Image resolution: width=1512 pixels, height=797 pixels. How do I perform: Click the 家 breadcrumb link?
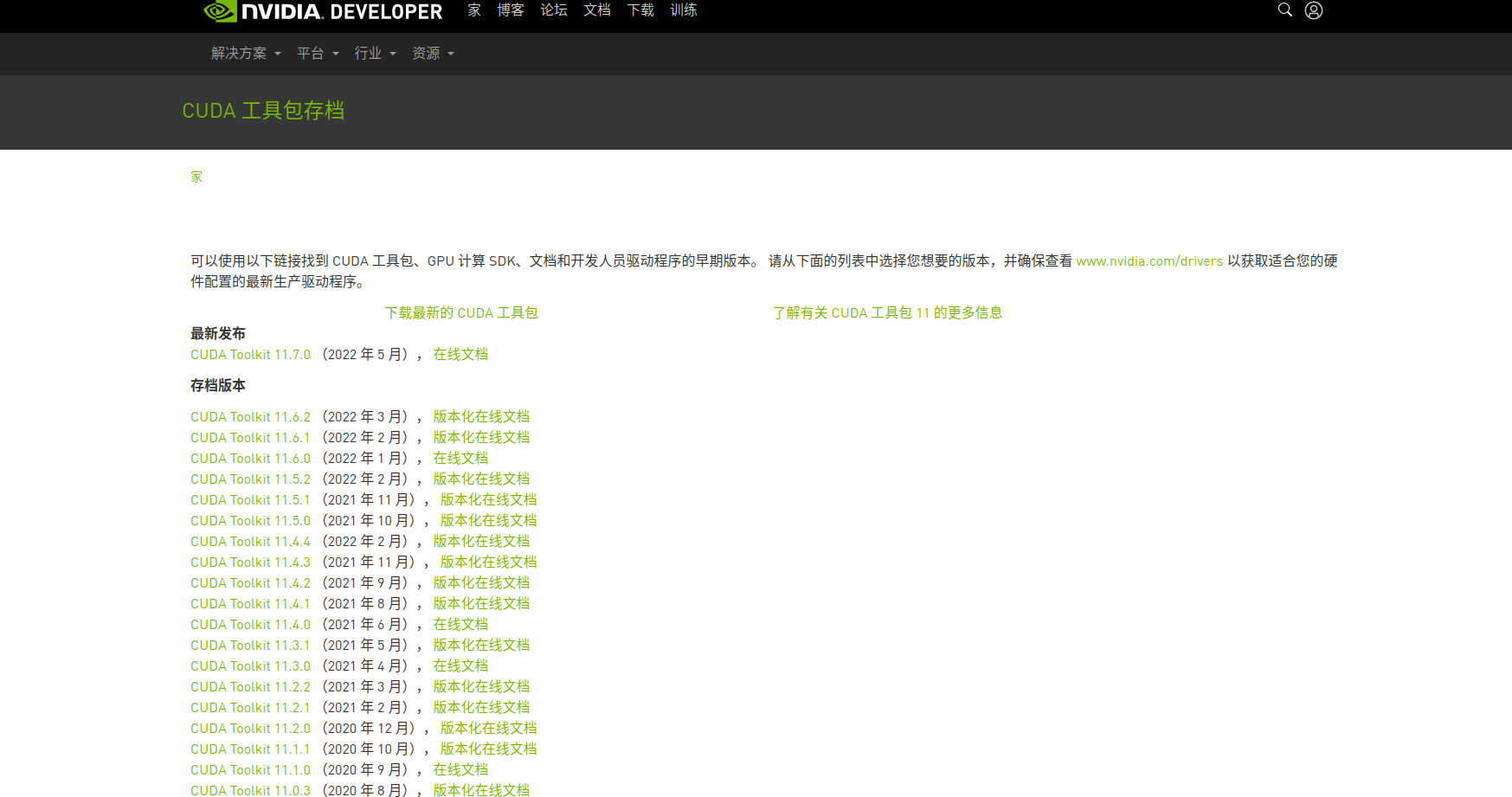[x=196, y=177]
